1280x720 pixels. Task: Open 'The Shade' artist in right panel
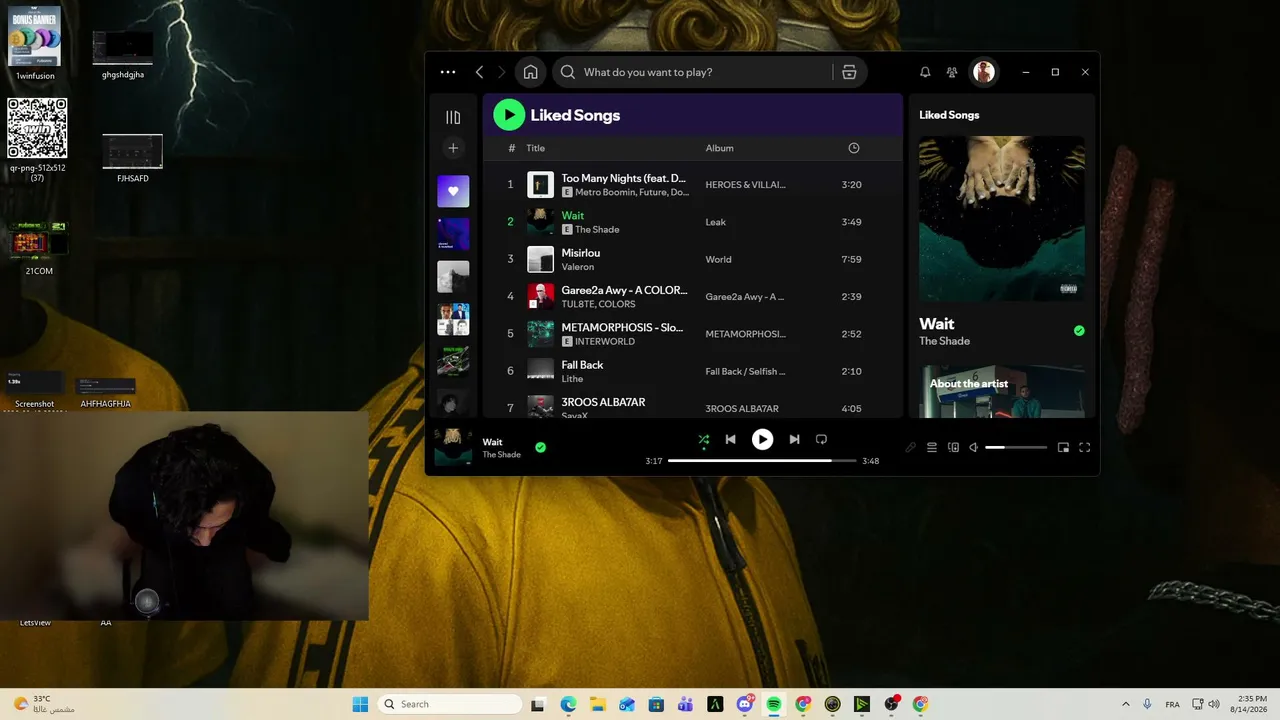(x=945, y=341)
